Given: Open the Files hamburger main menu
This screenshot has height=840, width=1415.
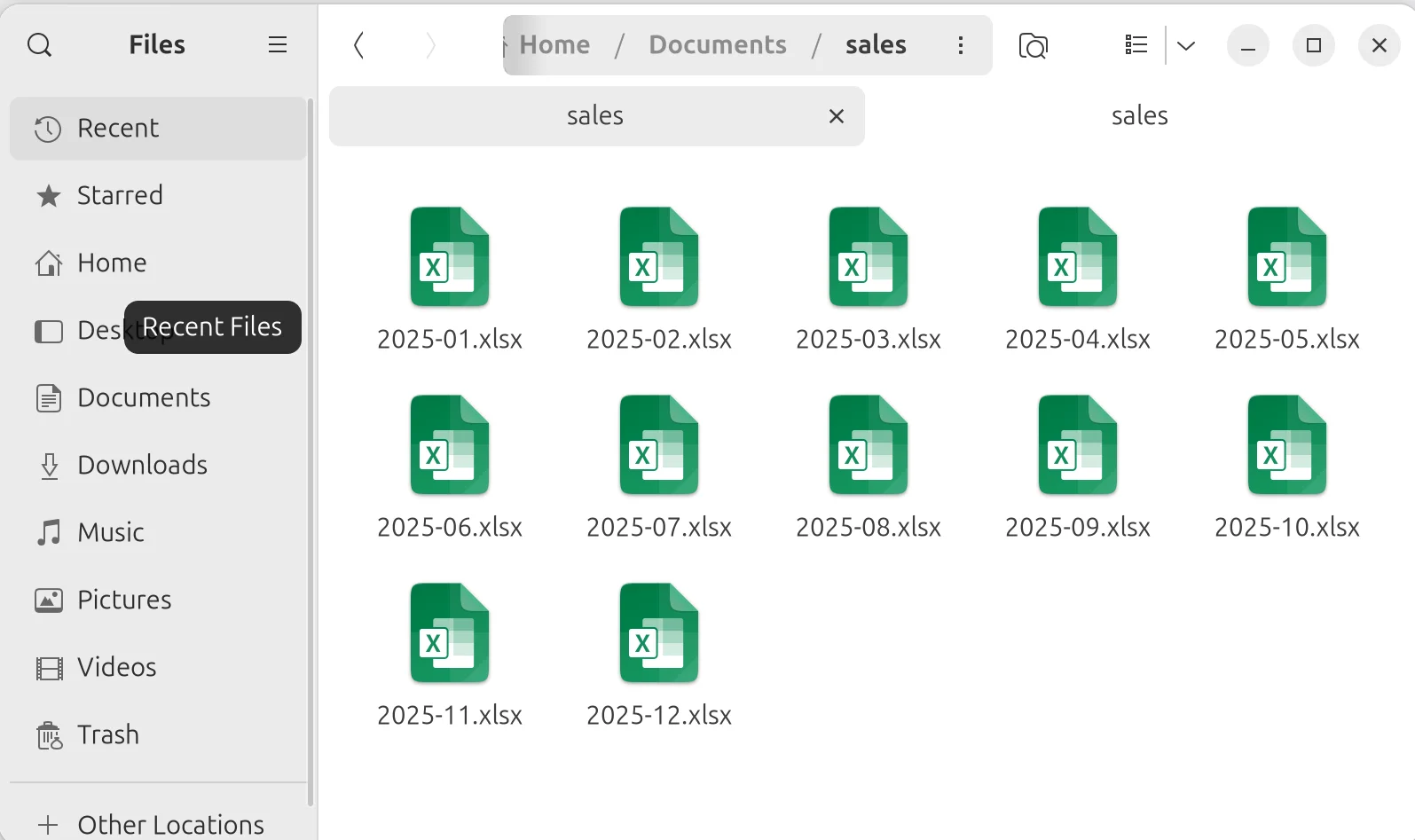Looking at the screenshot, I should click(278, 44).
